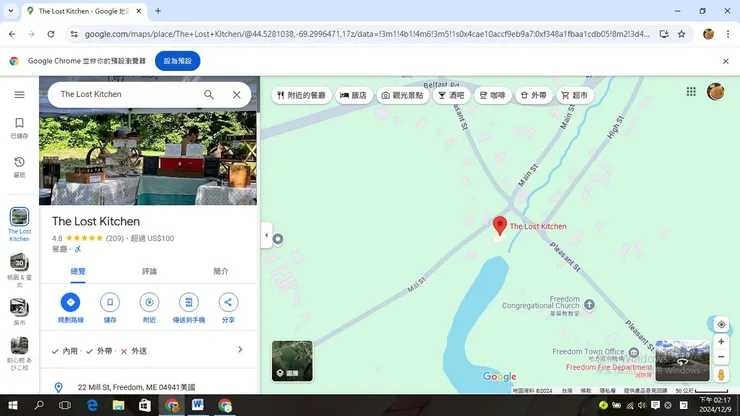Open the Recents history icon in sidebar
The image size is (740, 416).
tap(19, 162)
